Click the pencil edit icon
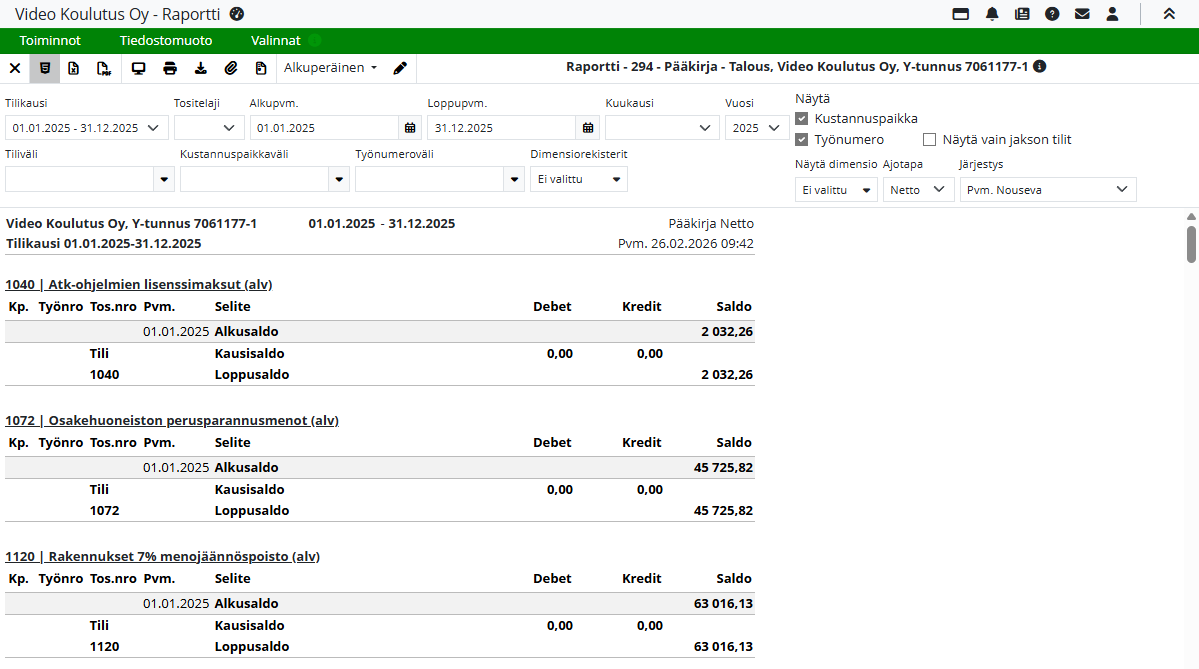Image resolution: width=1199 pixels, height=669 pixels. [x=400, y=68]
